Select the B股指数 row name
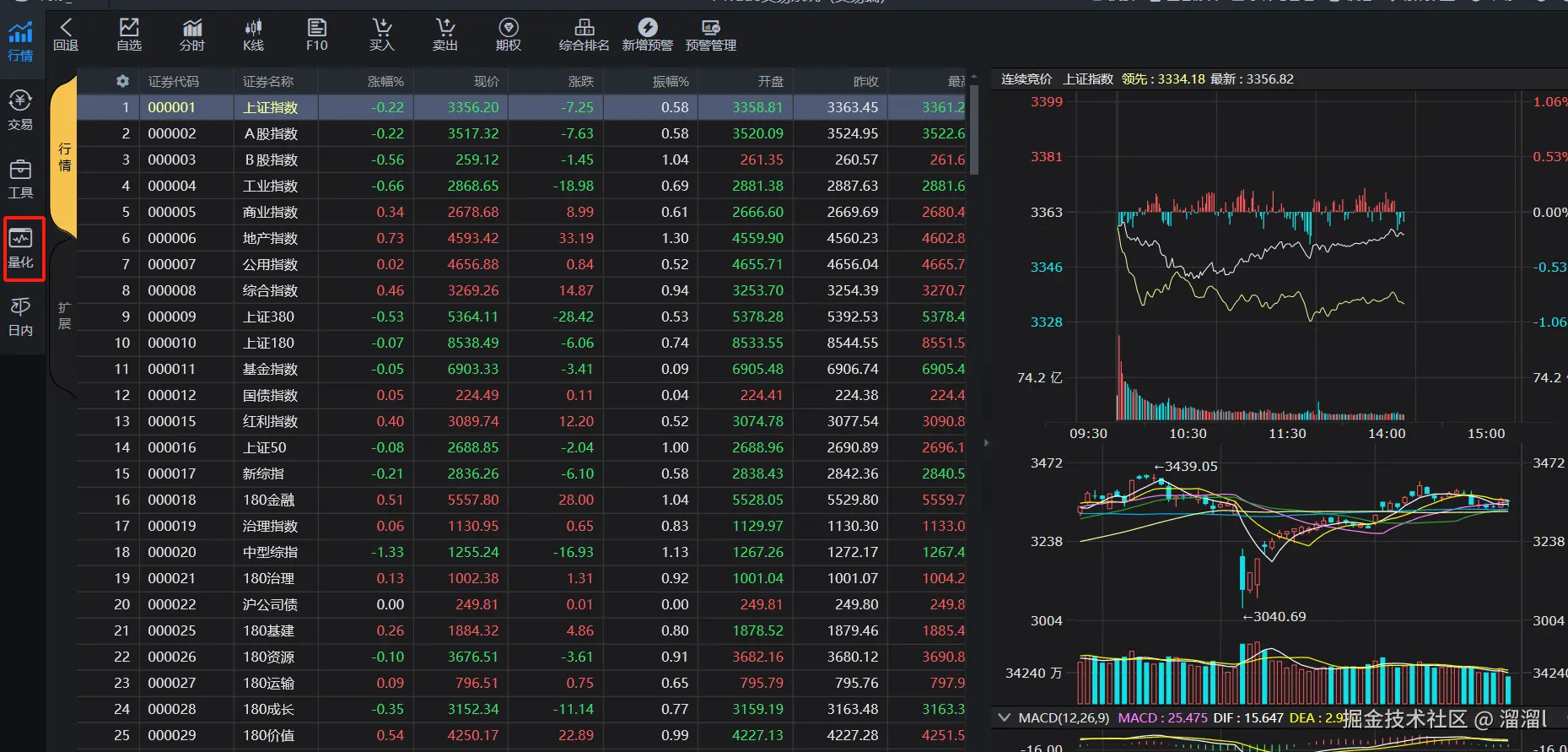This screenshot has height=752, width=1568. pos(271,160)
